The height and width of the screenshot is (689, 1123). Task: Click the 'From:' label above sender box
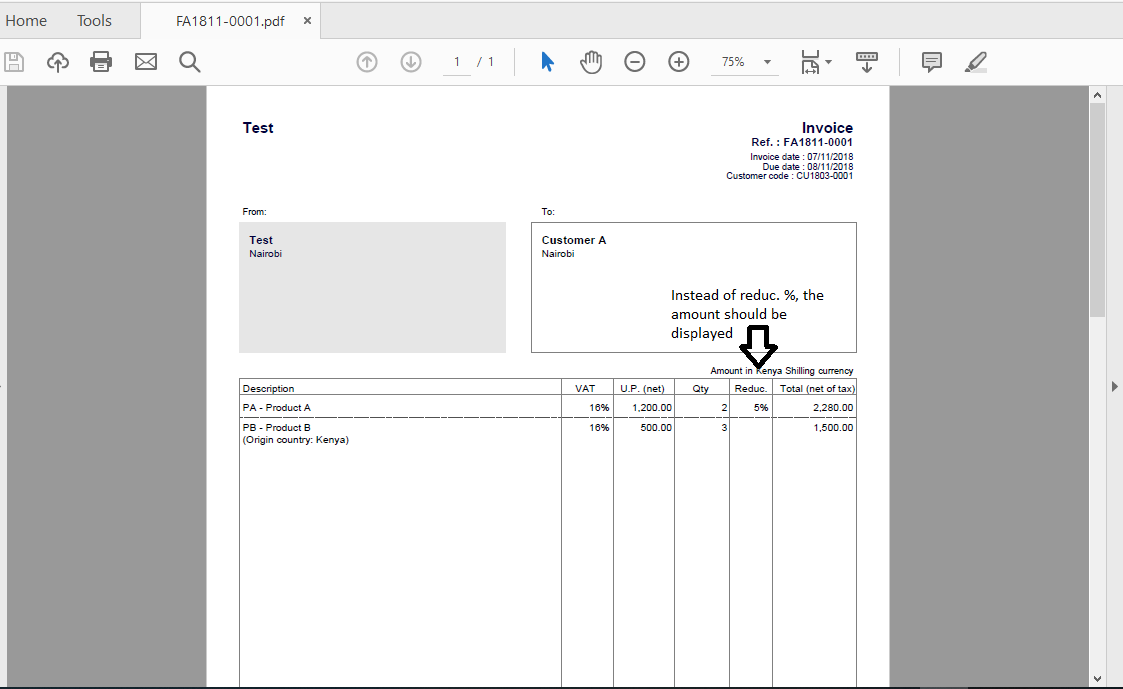[x=254, y=212]
